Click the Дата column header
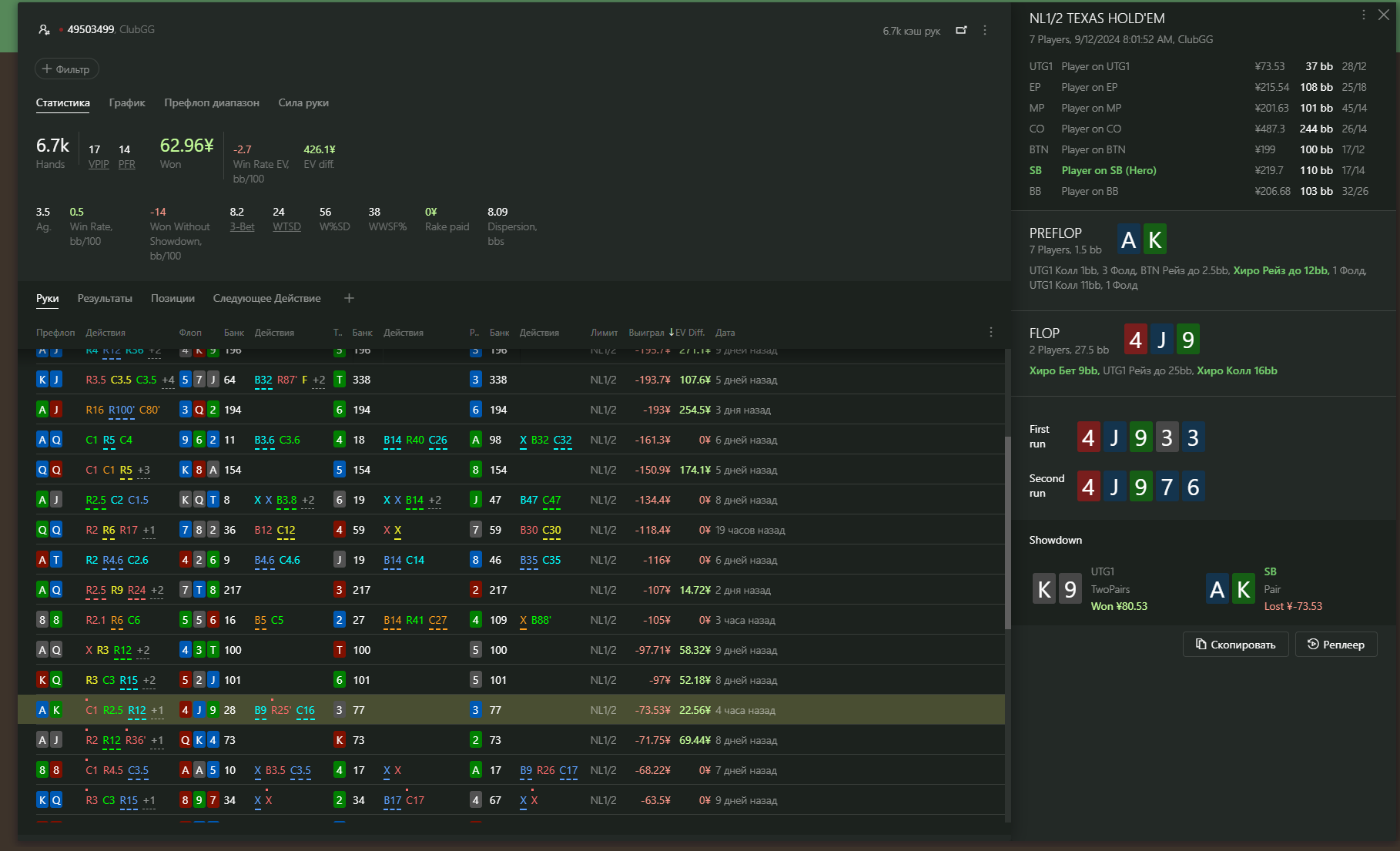This screenshot has height=851, width=1400. pos(725,333)
